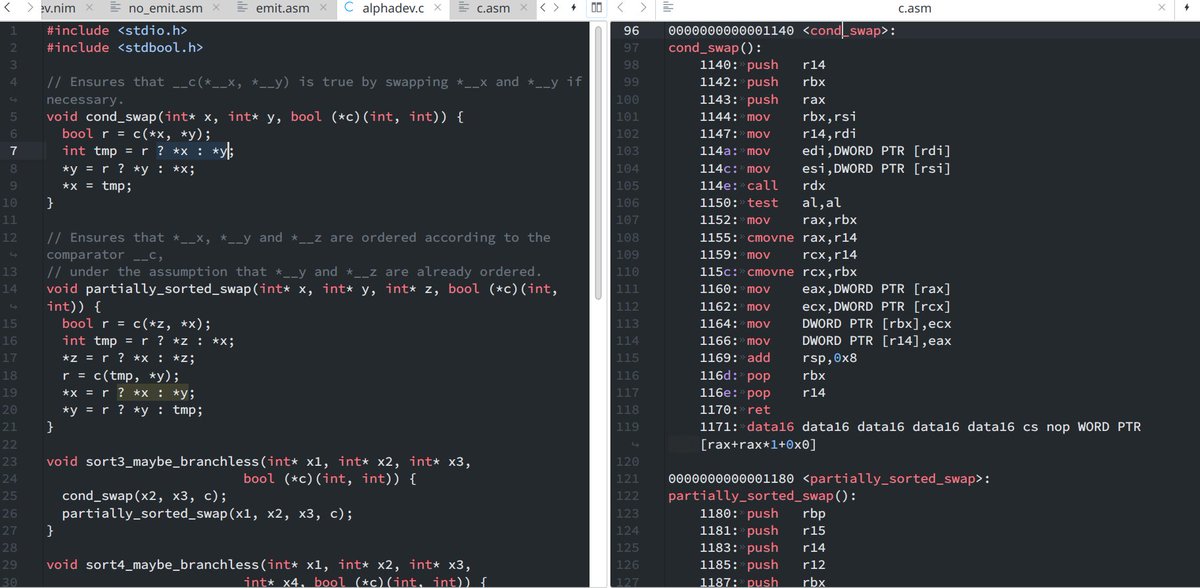Close the c.asm tab in the right pane
The height and width of the screenshot is (588, 1200).
[x=1161, y=7]
